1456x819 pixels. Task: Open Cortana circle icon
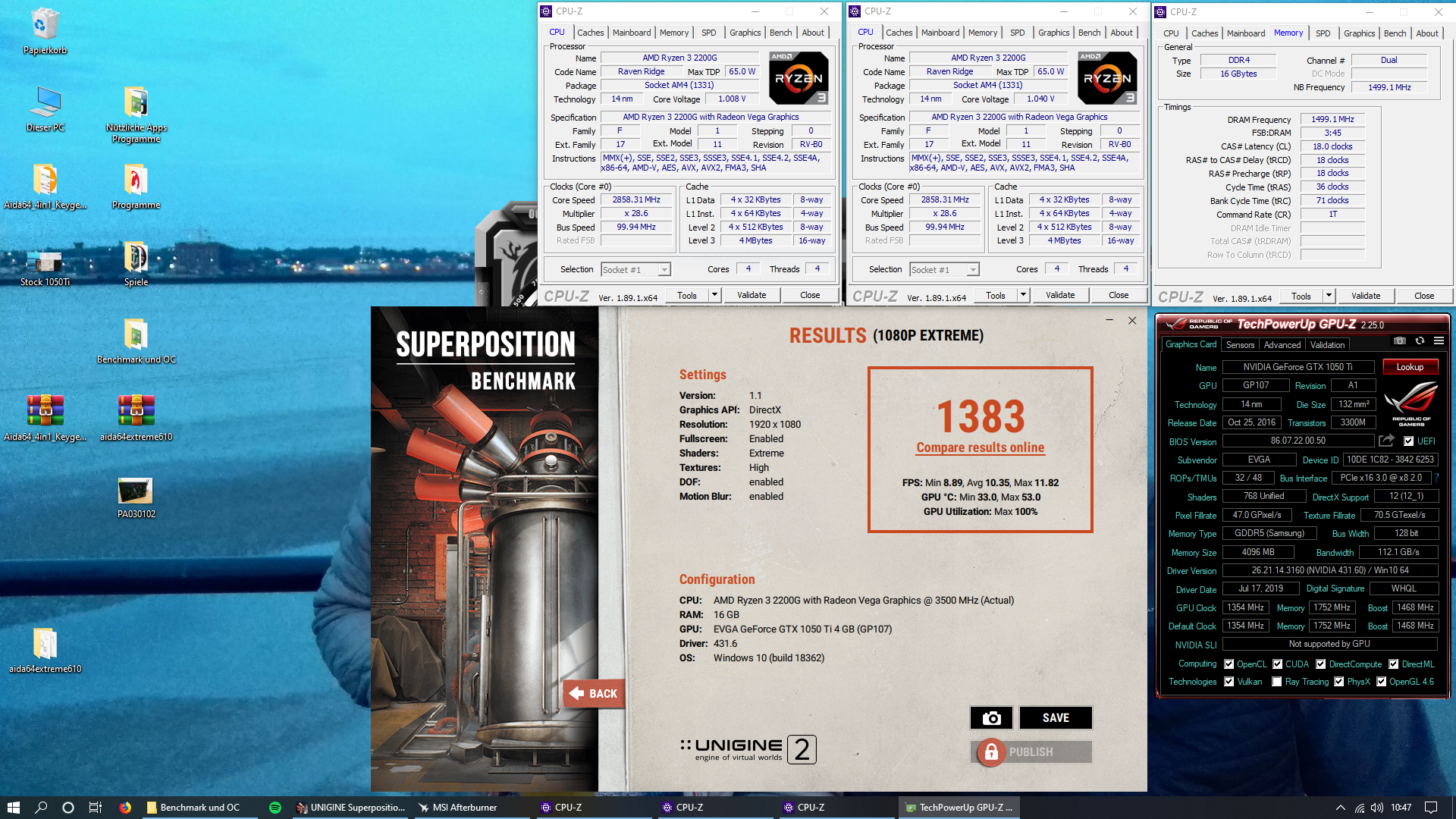tap(68, 808)
